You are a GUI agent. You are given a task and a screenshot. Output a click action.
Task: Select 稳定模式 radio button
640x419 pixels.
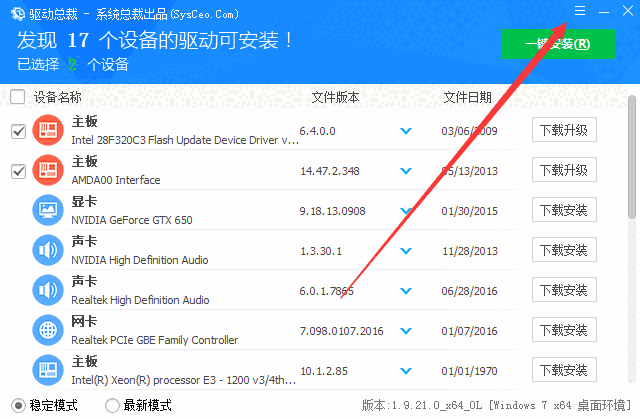18,406
